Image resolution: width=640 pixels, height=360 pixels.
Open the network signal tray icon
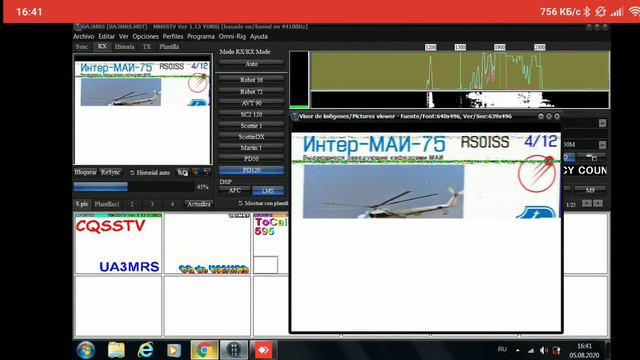pyautogui.click(x=531, y=350)
